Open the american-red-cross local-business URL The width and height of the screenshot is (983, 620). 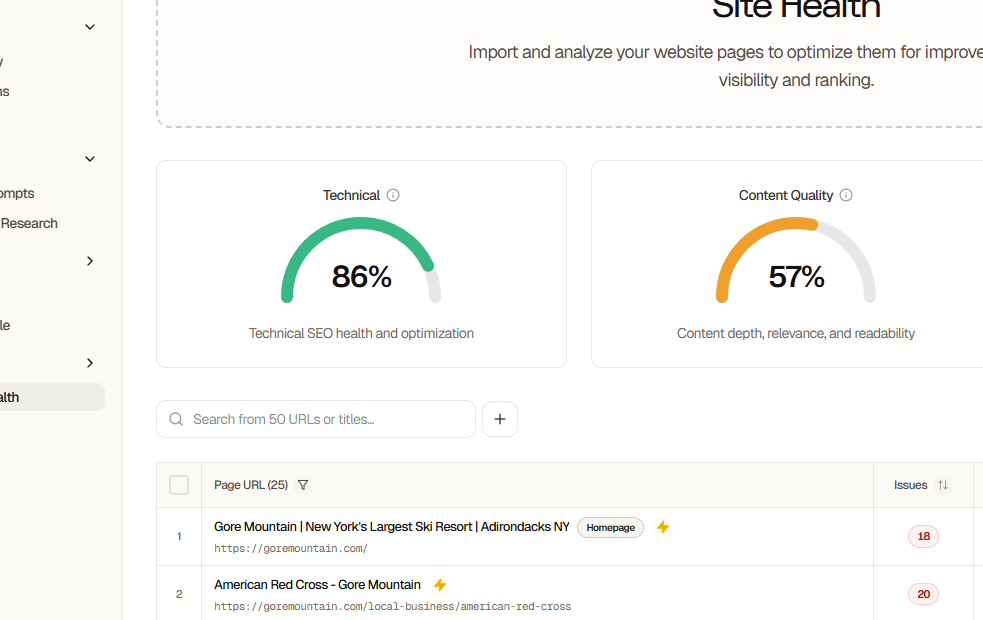click(x=392, y=606)
